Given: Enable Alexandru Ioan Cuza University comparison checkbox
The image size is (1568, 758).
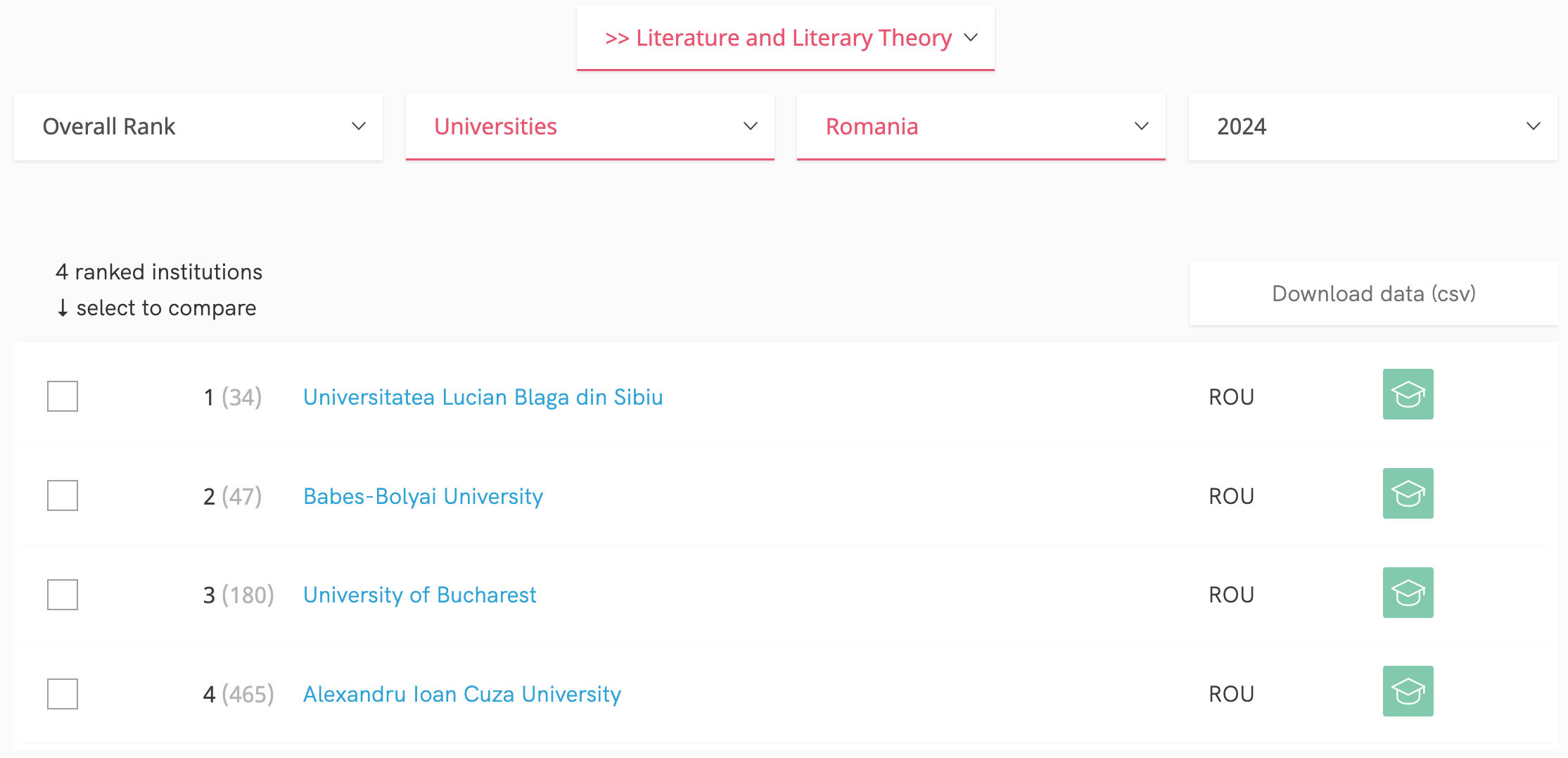Looking at the screenshot, I should [x=63, y=694].
